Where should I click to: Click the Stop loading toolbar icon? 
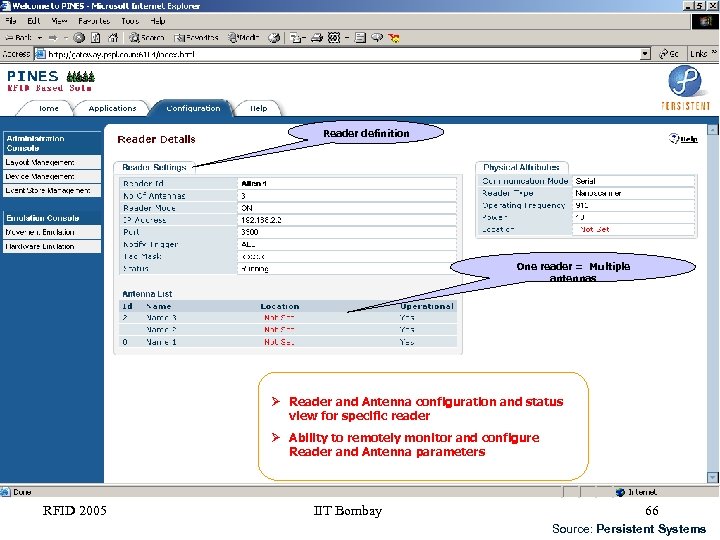pyautogui.click(x=79, y=38)
